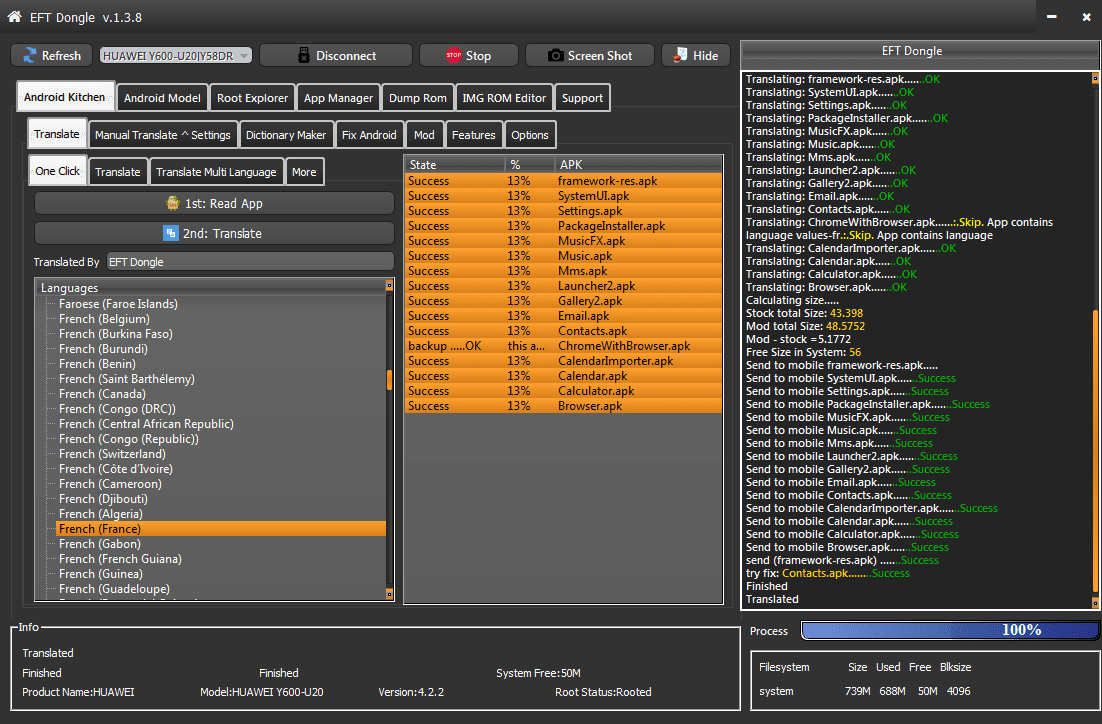The height and width of the screenshot is (724, 1102).
Task: Select the SystemUI.apk row
Action: (564, 196)
